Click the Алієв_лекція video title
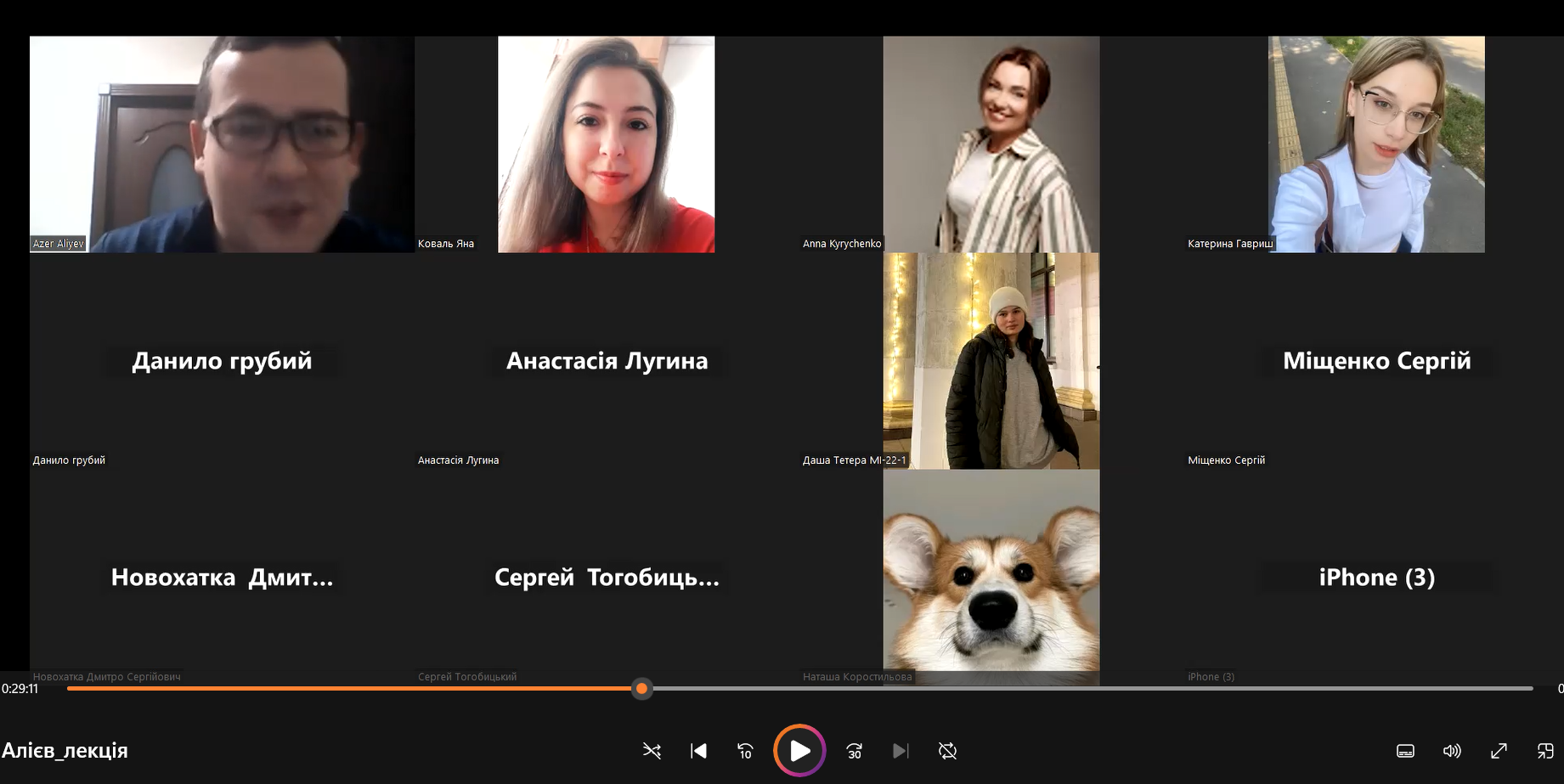This screenshot has height=784, width=1564. coord(65,751)
